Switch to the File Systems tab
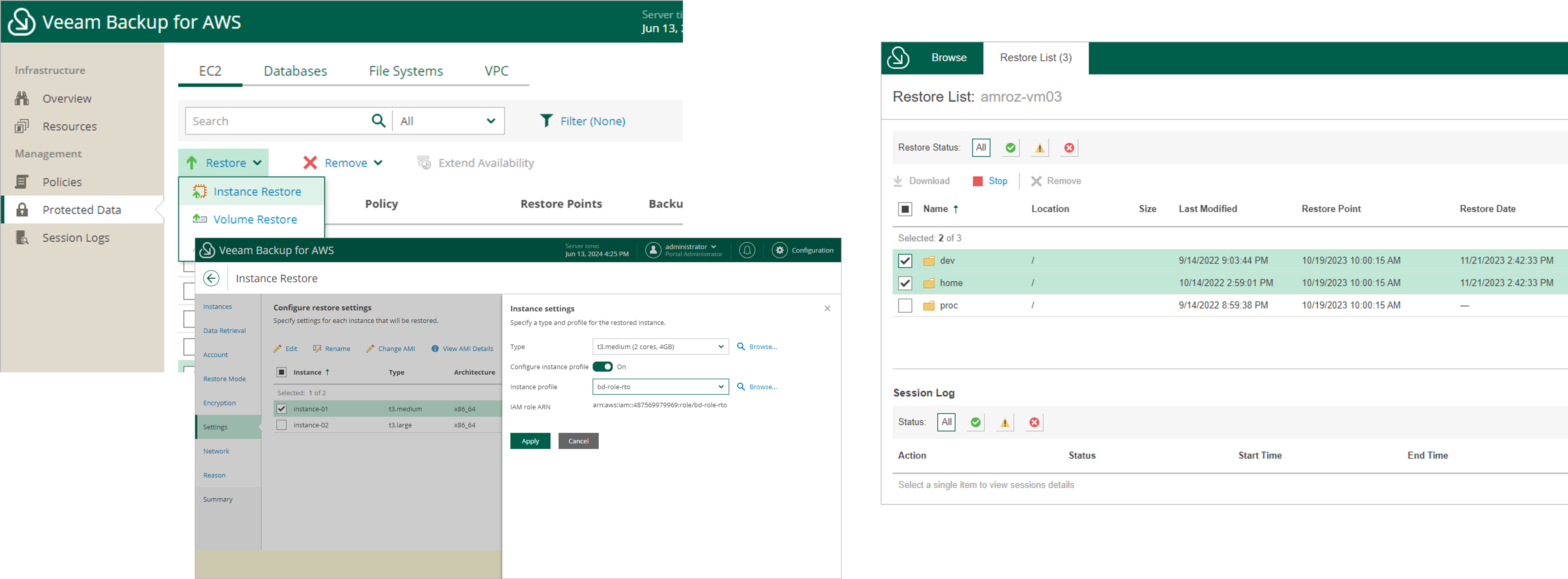This screenshot has height=579, width=1568. click(x=406, y=71)
